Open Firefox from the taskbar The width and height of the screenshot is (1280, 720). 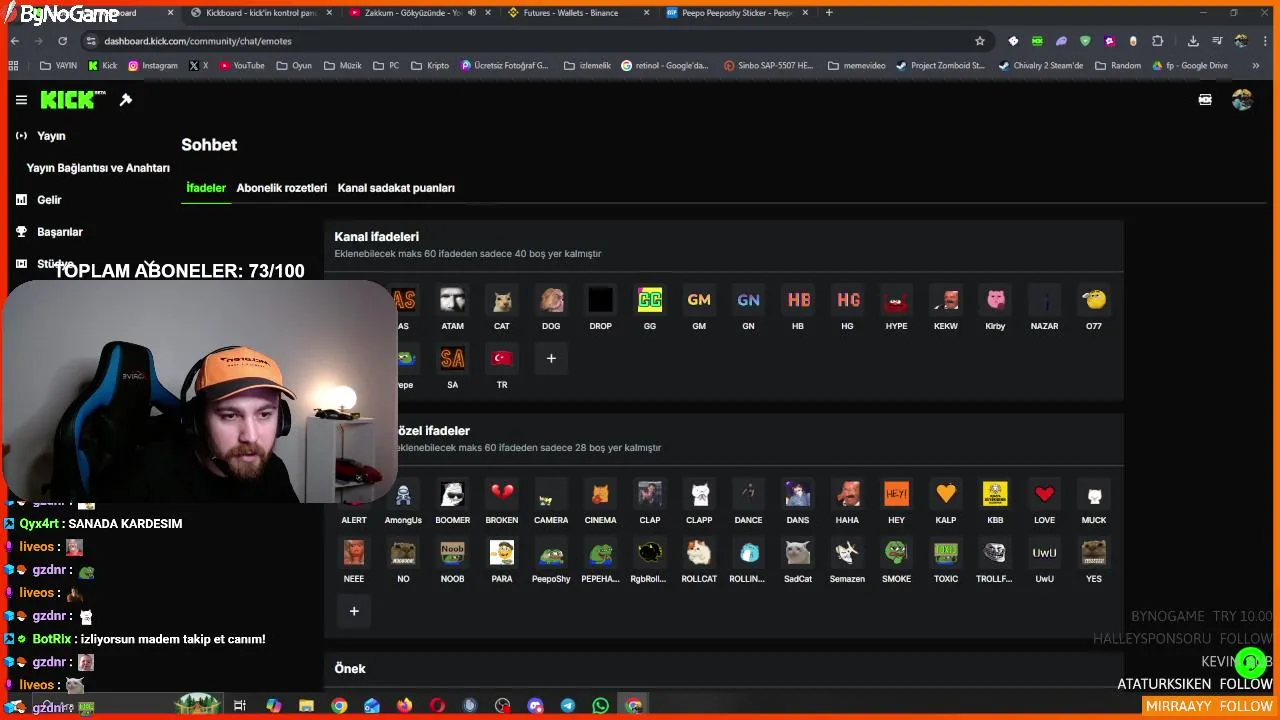(404, 705)
